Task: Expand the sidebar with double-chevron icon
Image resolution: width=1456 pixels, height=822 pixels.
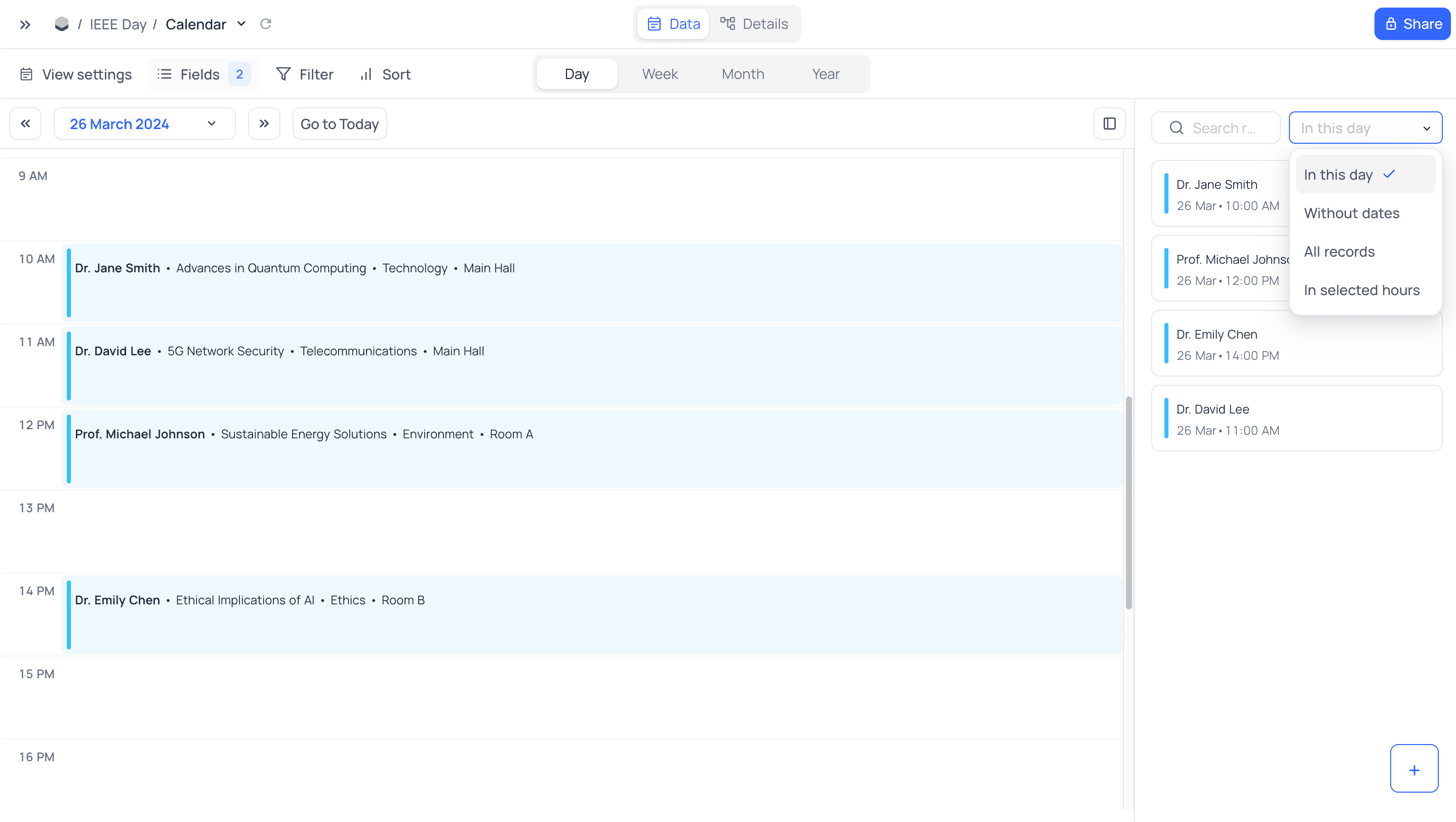Action: (25, 24)
